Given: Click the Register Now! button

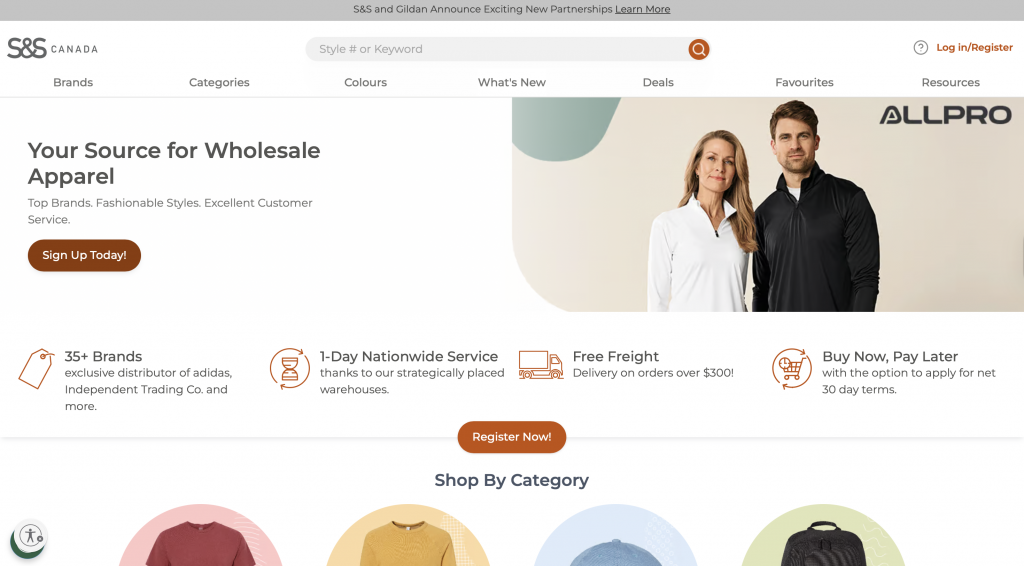Looking at the screenshot, I should [511, 437].
